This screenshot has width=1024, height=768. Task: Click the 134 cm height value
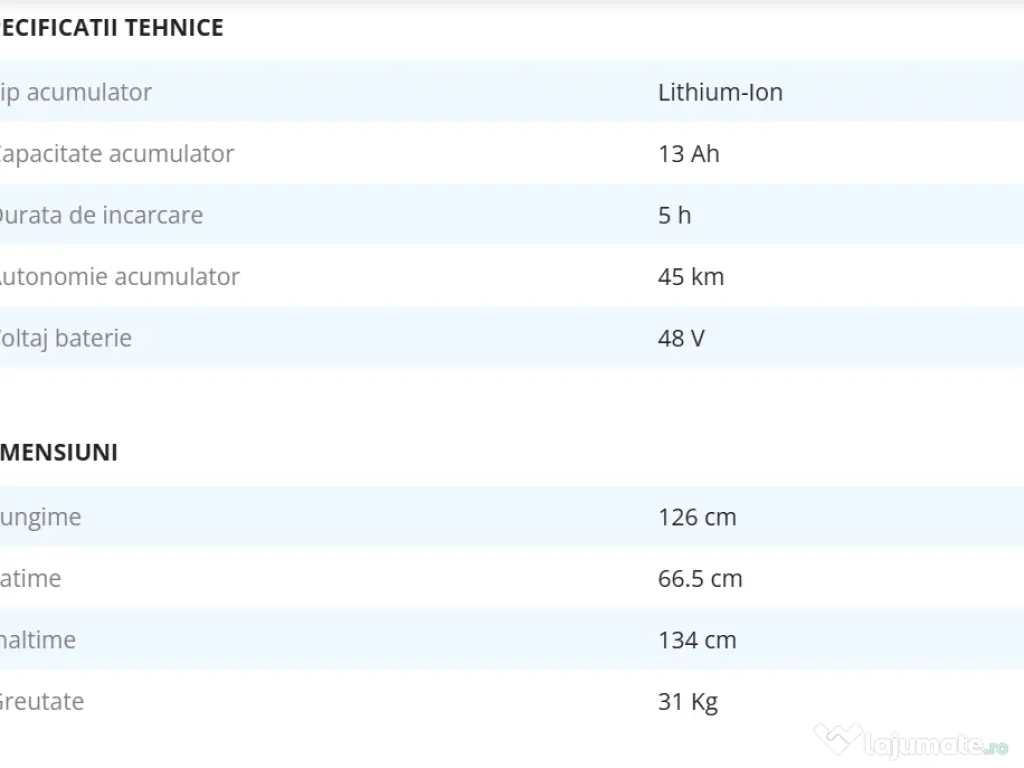[696, 640]
